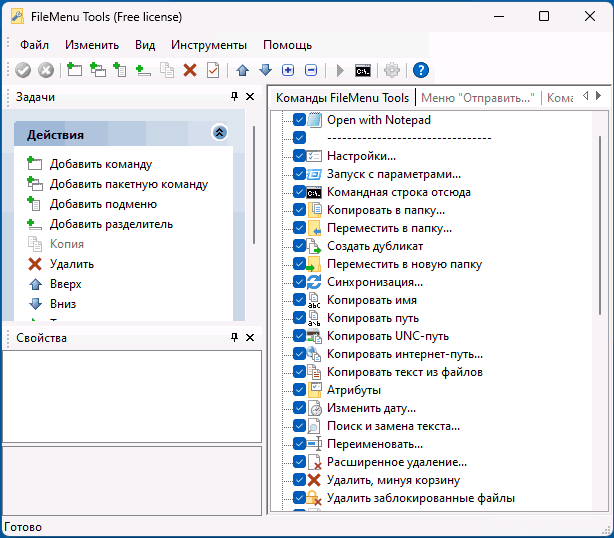
Task: Disable Копировать имя checkbox
Action: pos(300,300)
